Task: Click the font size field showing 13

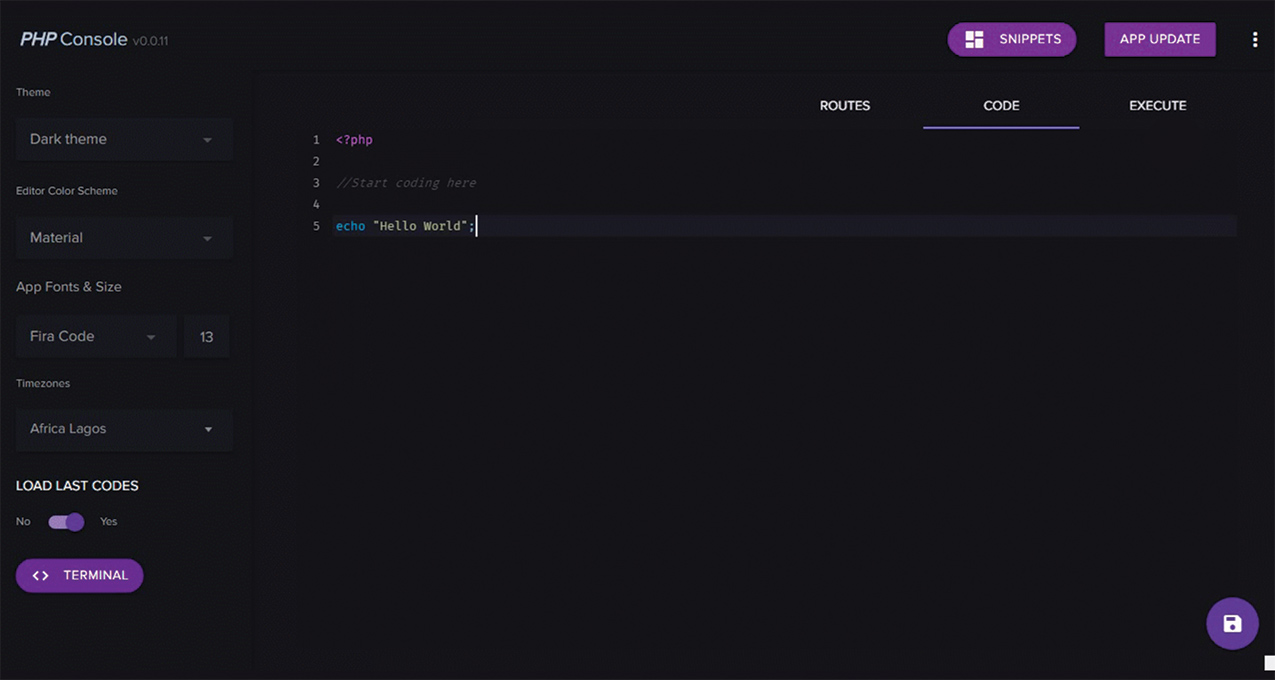Action: point(207,337)
